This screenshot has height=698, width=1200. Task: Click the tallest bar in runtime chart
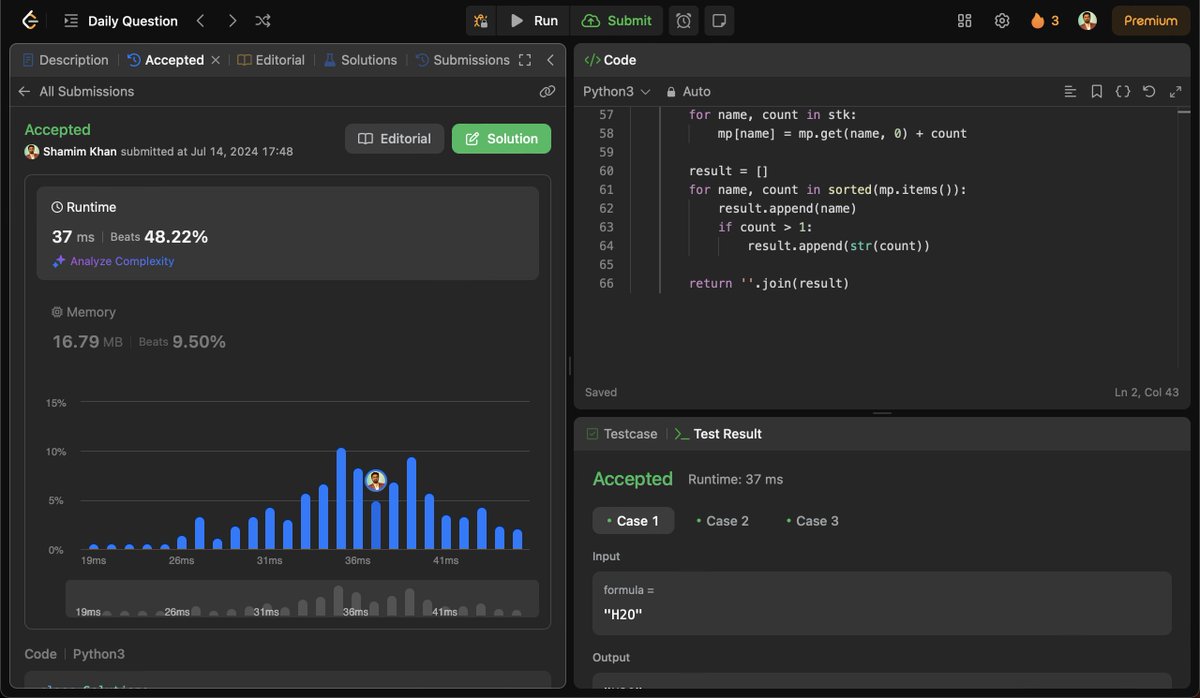tap(341, 499)
